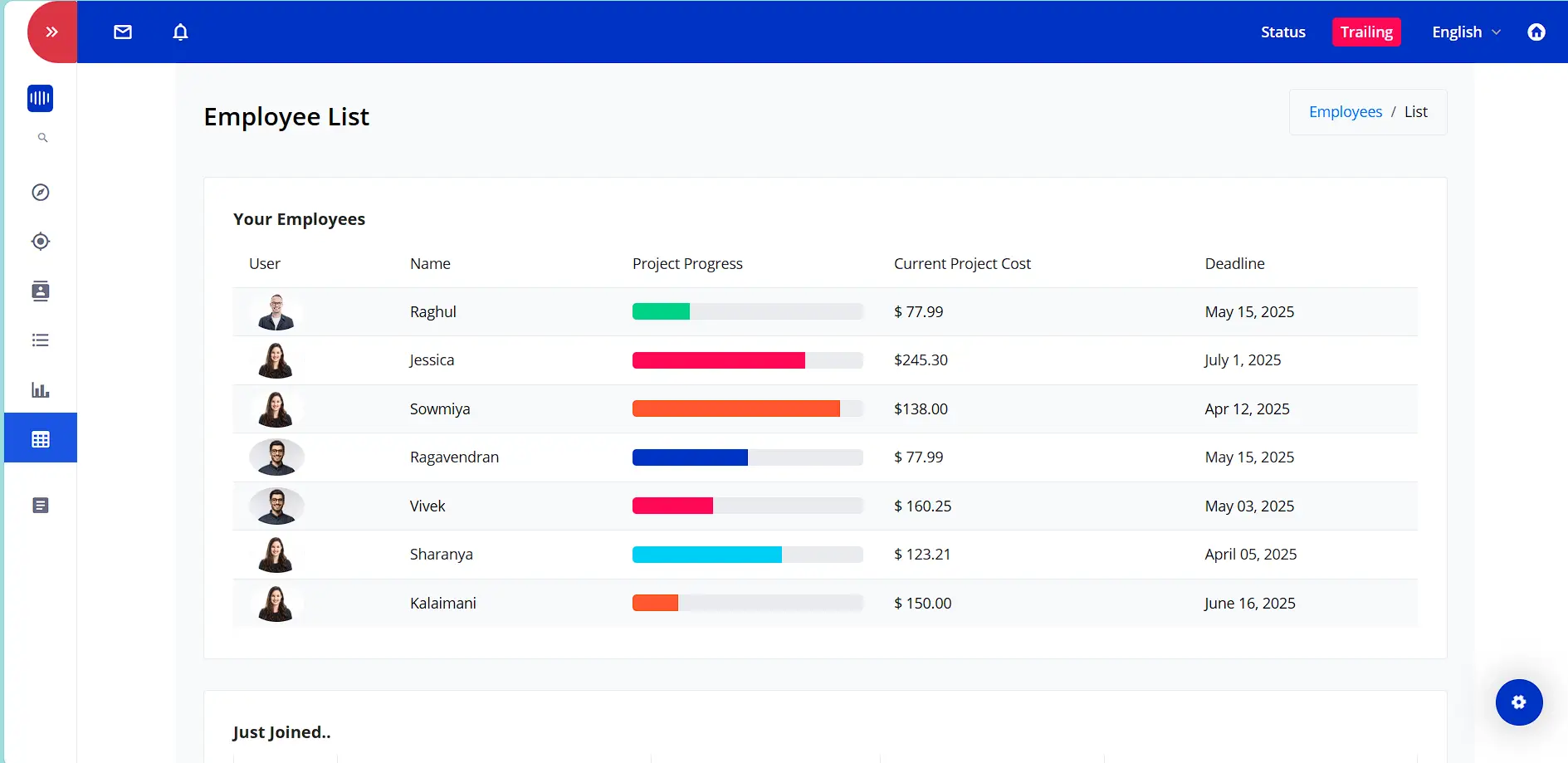Select the target crosshair sidebar icon

click(41, 242)
